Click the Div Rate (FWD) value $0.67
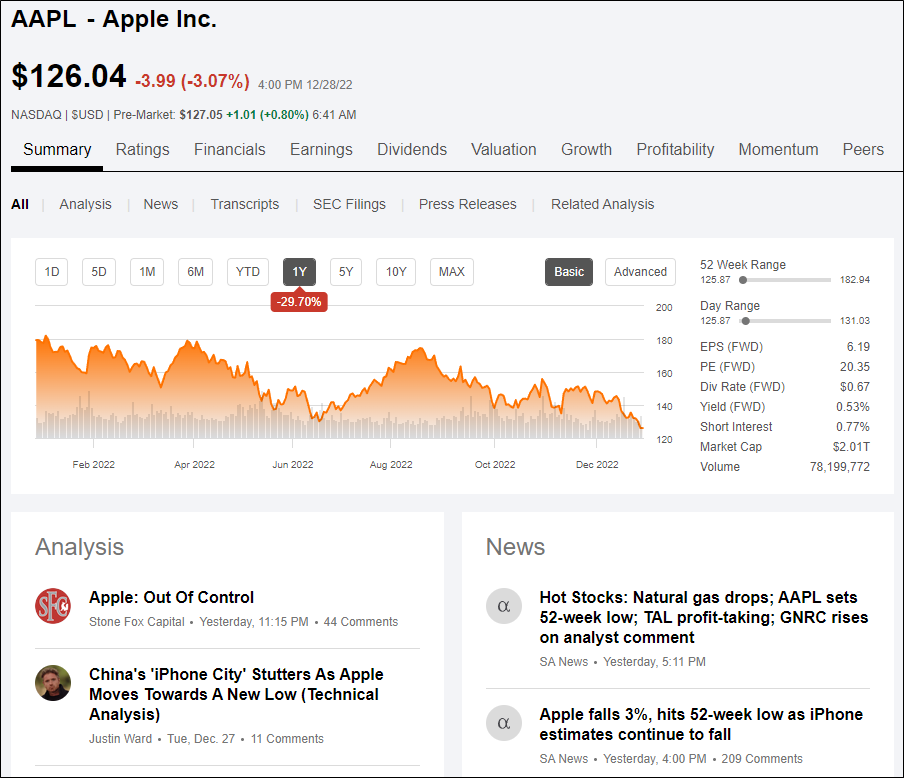Screen dimensions: 904x778 [x=854, y=387]
